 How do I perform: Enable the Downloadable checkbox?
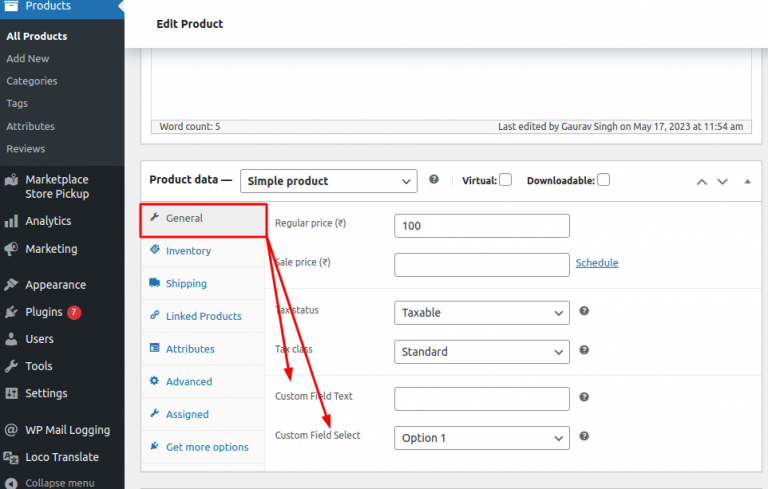click(x=603, y=180)
